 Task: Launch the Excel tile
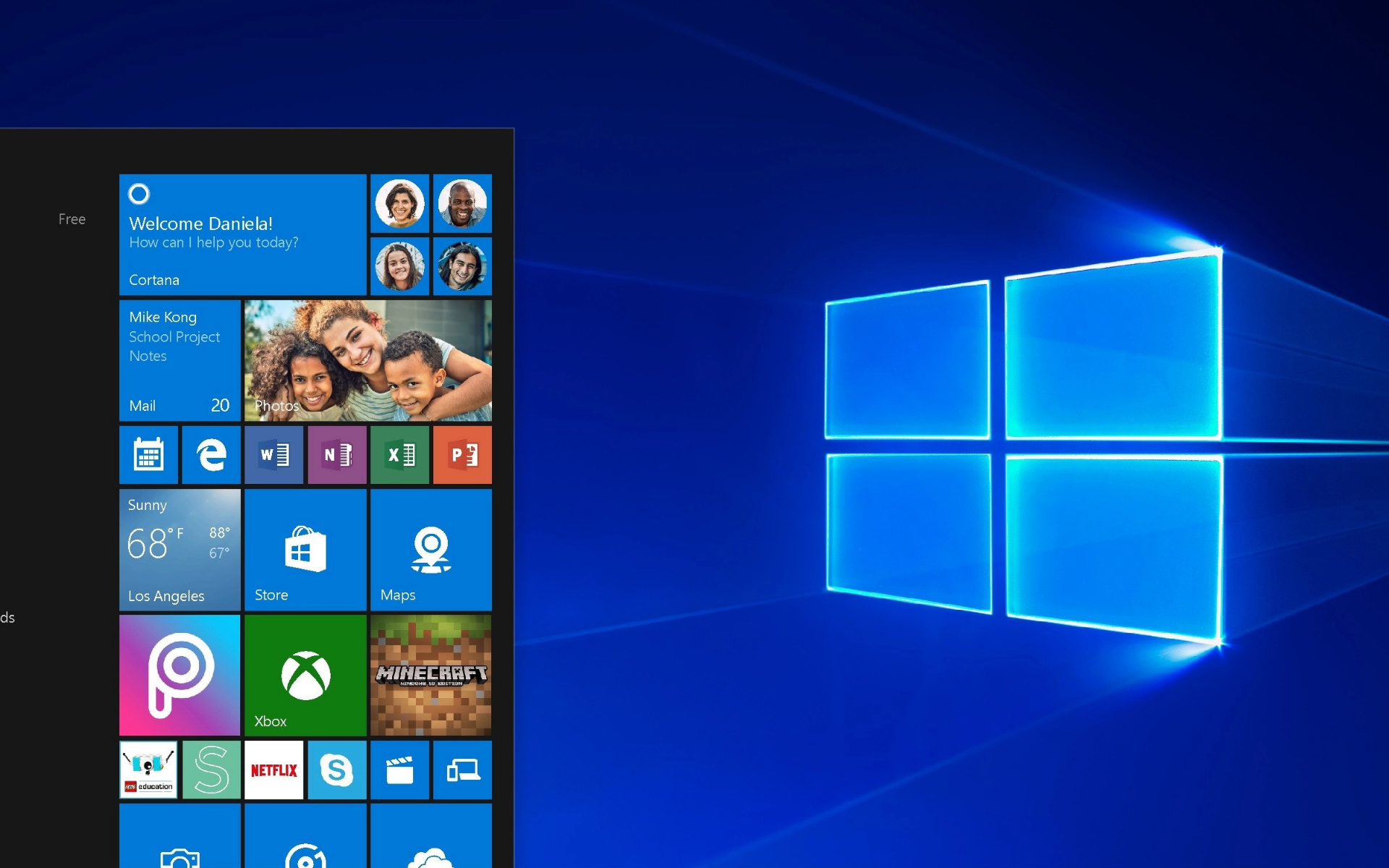click(x=400, y=455)
